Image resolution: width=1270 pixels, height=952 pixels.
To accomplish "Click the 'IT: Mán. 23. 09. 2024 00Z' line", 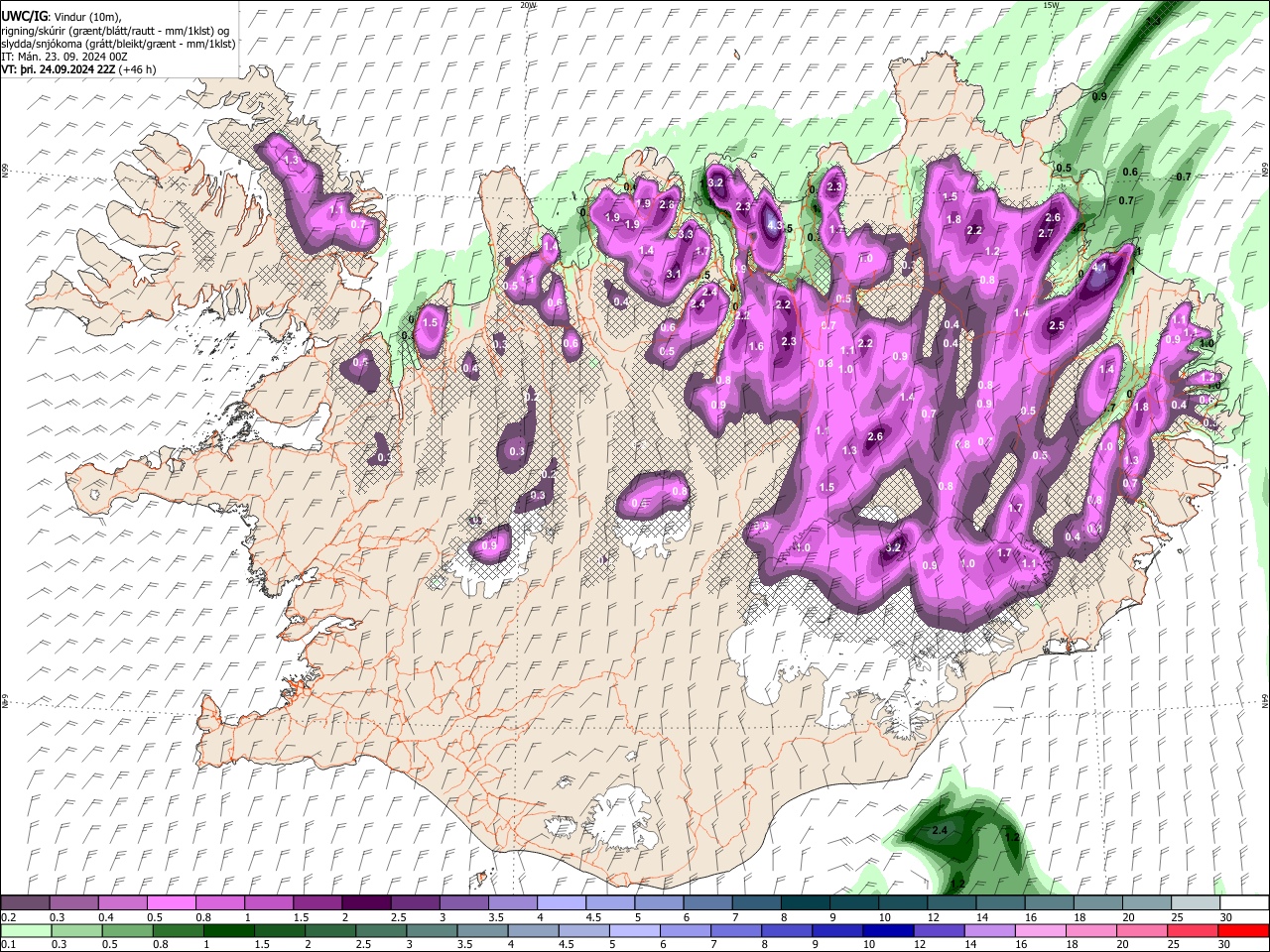I will pyautogui.click(x=64, y=57).
